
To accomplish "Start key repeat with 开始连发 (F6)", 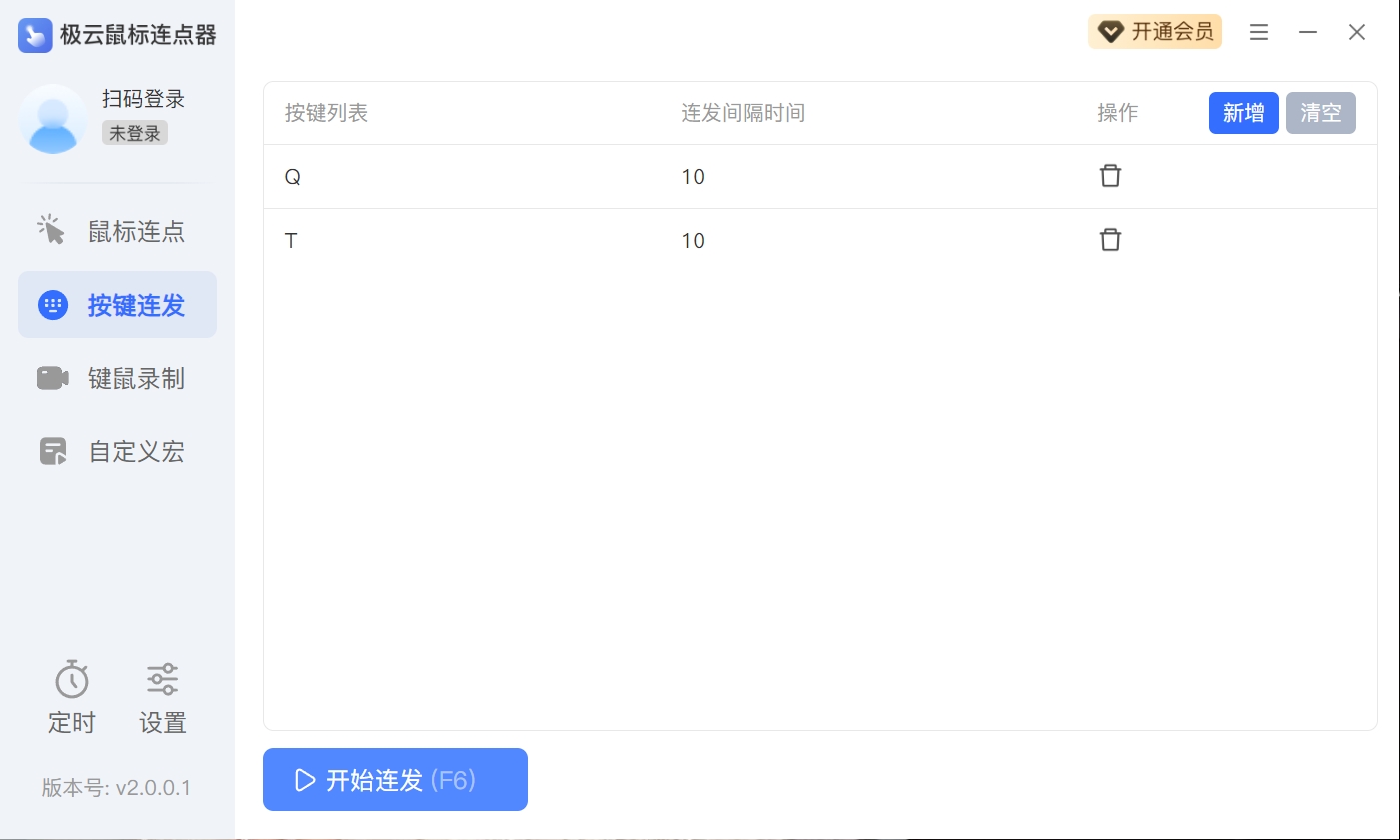I will 395,780.
